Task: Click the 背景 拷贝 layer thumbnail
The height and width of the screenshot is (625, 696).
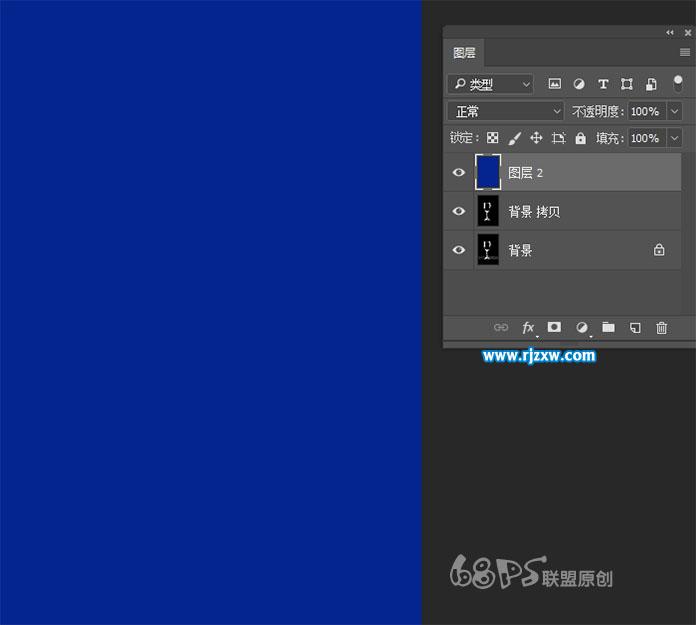Action: [488, 211]
